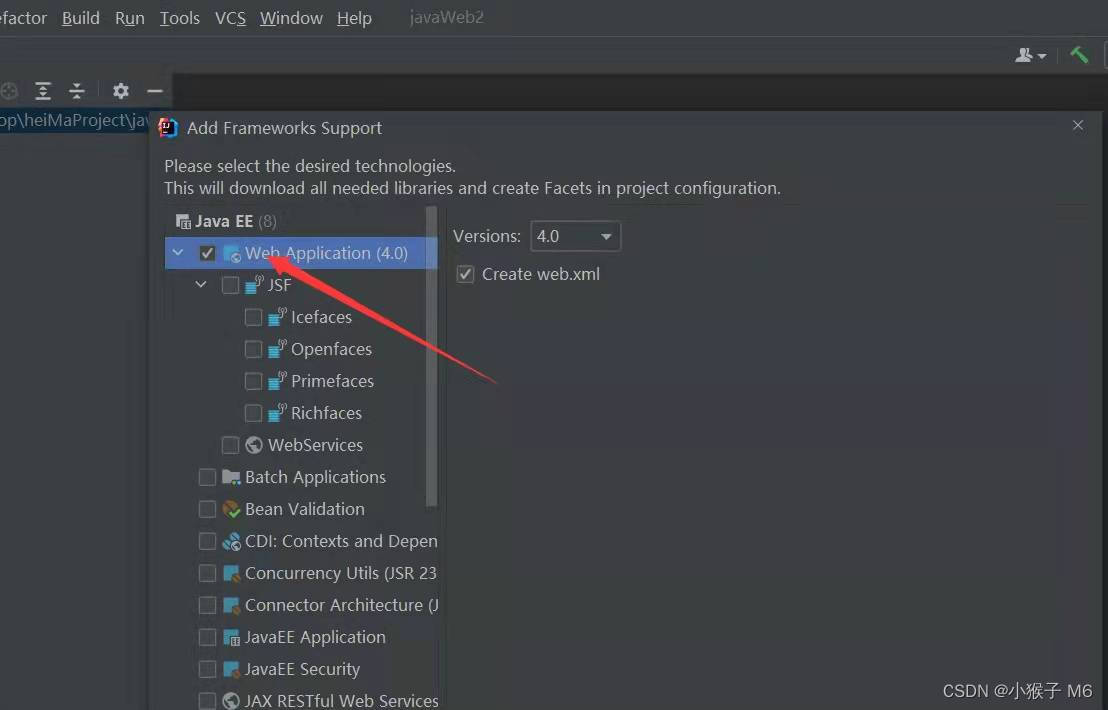Hide the project panel with minus icon
This screenshot has width=1108, height=710.
point(155,90)
